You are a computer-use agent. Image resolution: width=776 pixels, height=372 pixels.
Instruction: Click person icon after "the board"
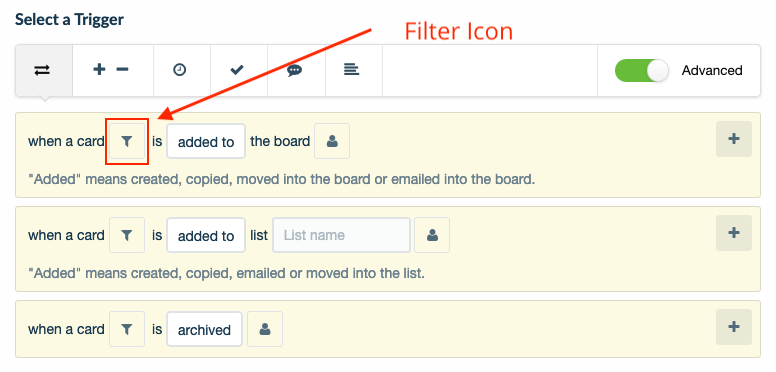point(332,141)
